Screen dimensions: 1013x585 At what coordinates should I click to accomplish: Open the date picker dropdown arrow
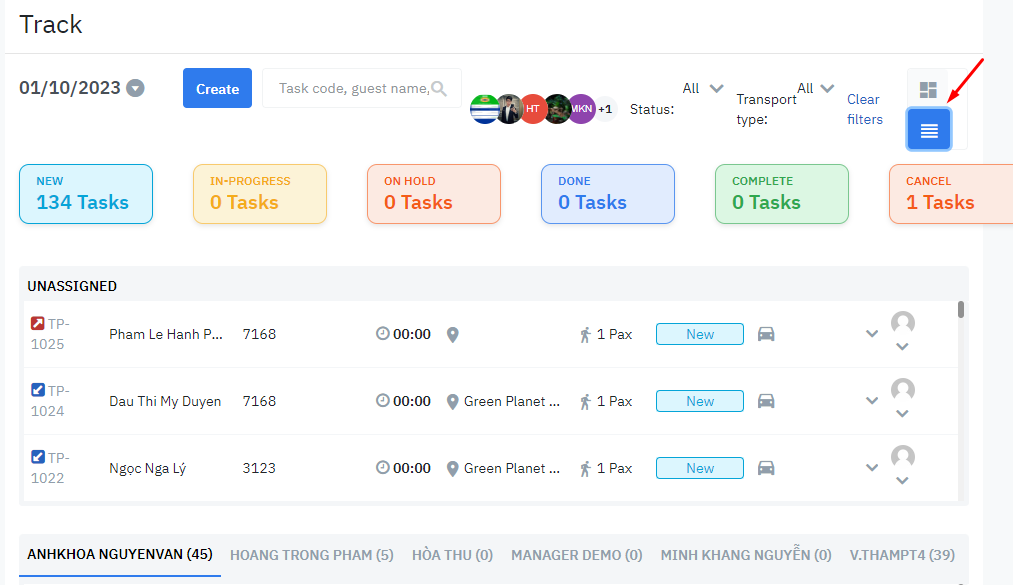pos(135,88)
